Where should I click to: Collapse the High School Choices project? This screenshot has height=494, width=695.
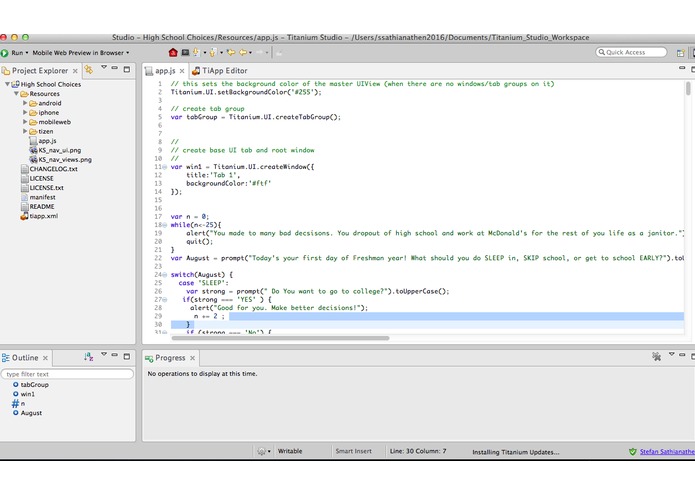7,84
